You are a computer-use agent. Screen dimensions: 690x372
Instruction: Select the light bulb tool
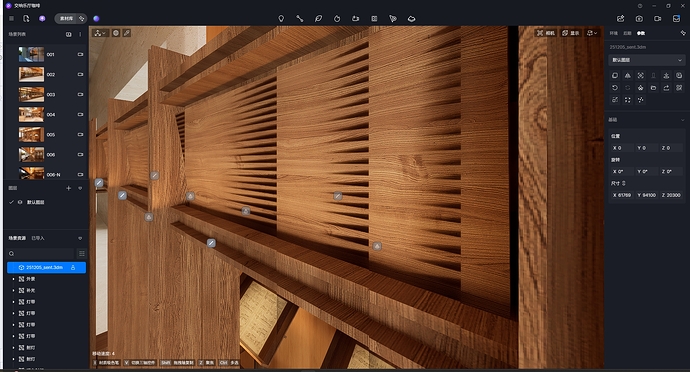pyautogui.click(x=281, y=18)
